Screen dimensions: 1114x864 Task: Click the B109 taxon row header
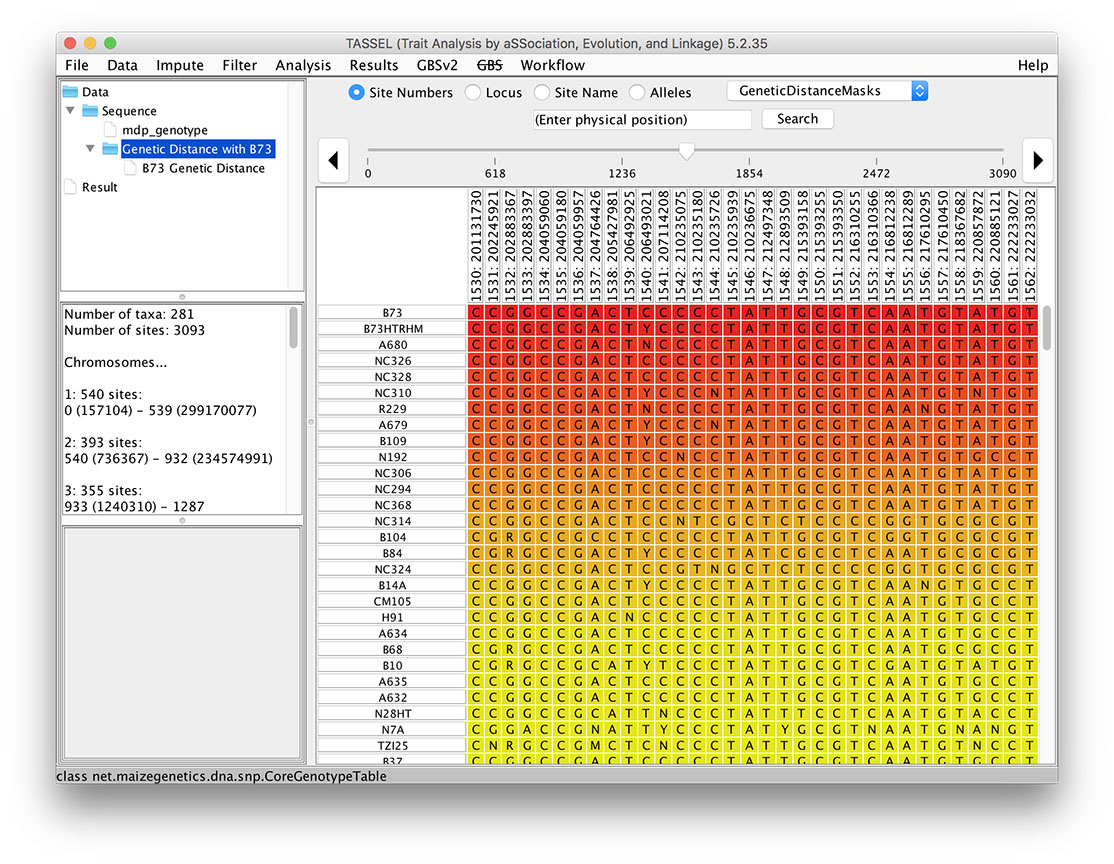(x=392, y=441)
